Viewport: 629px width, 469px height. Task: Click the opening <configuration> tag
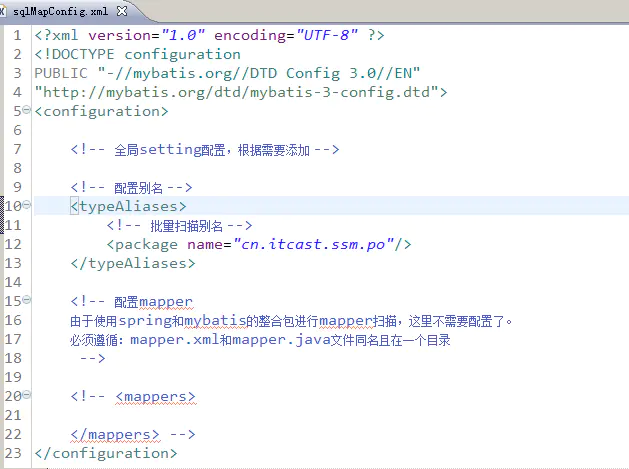[x=101, y=111]
